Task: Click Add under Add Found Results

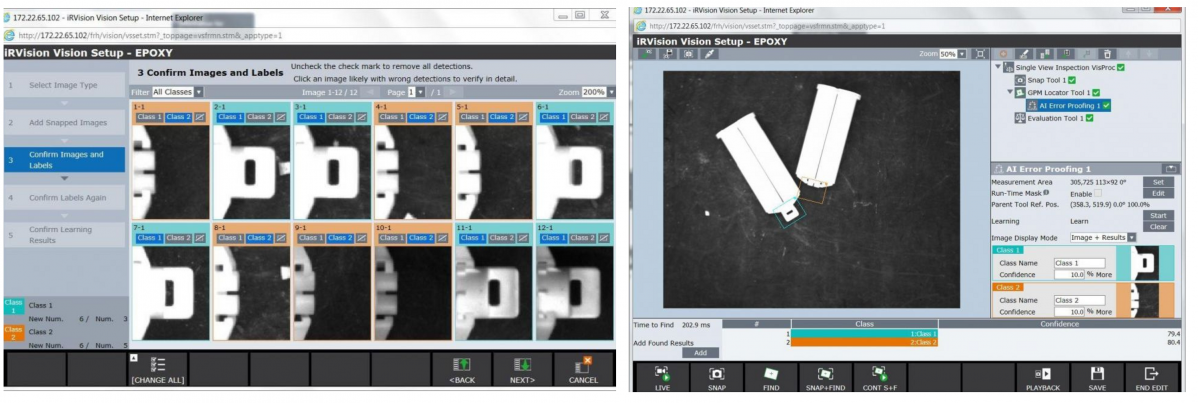Action: [x=701, y=353]
